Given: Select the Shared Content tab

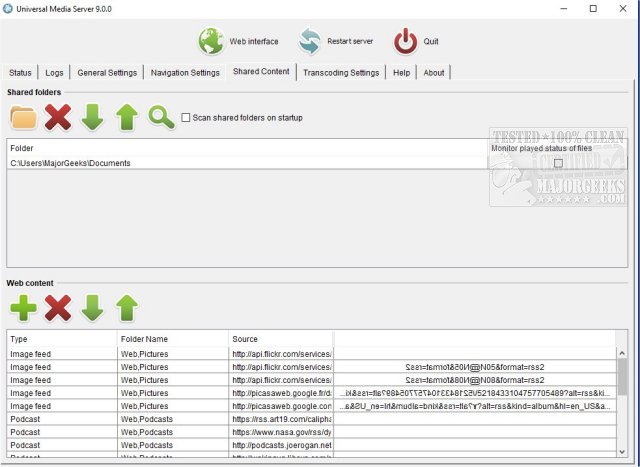Looking at the screenshot, I should point(261,71).
